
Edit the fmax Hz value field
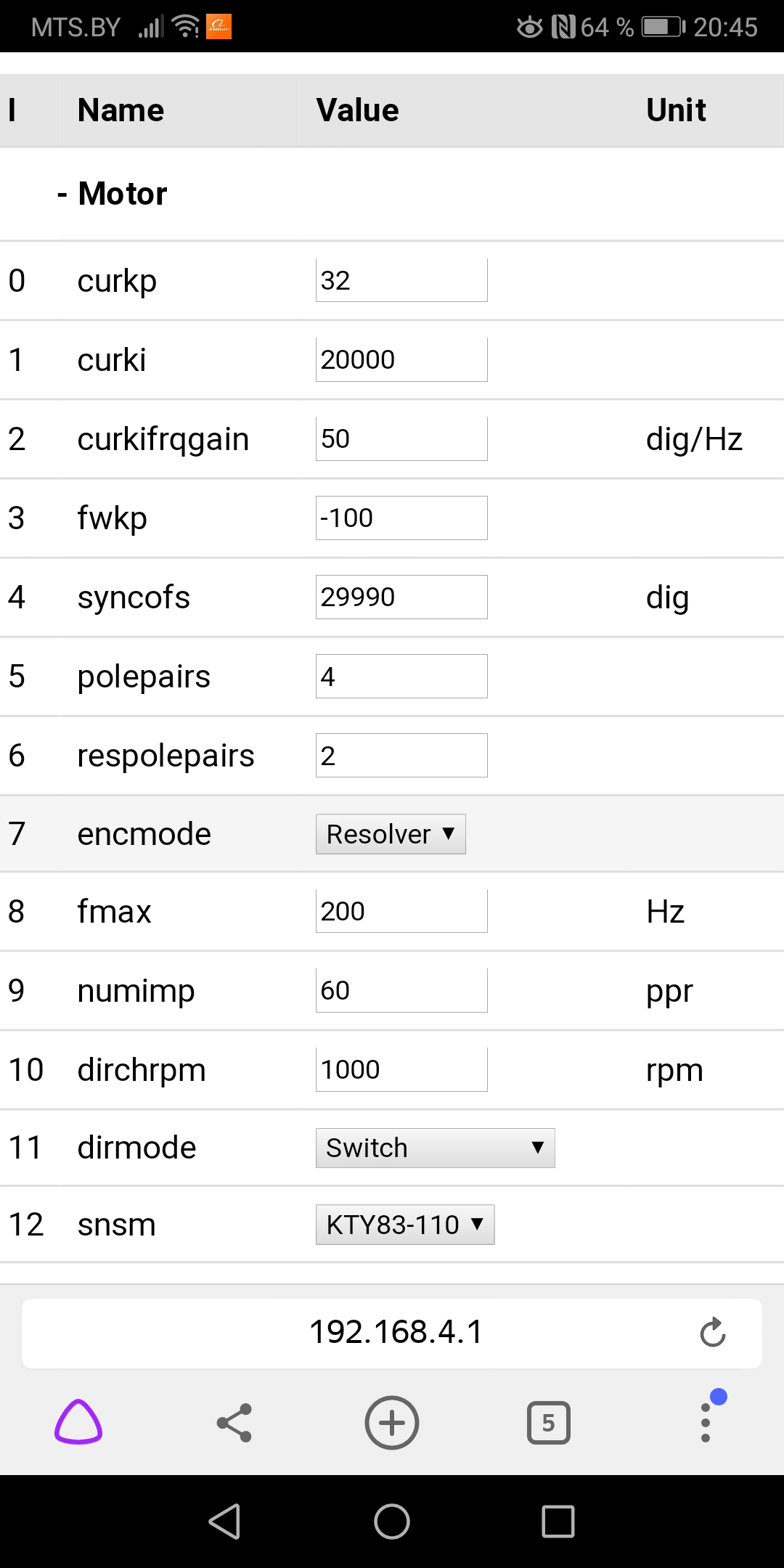pos(401,911)
